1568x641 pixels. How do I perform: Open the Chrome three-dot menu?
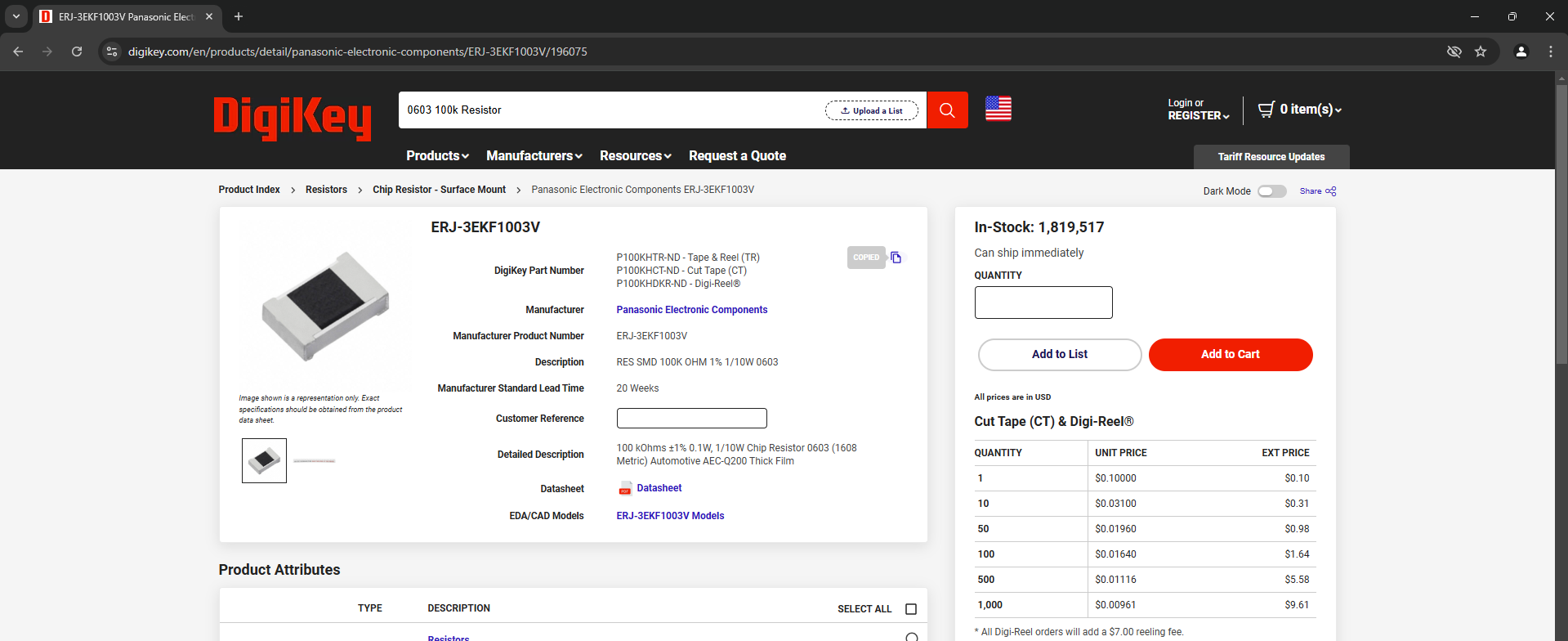pos(1551,52)
